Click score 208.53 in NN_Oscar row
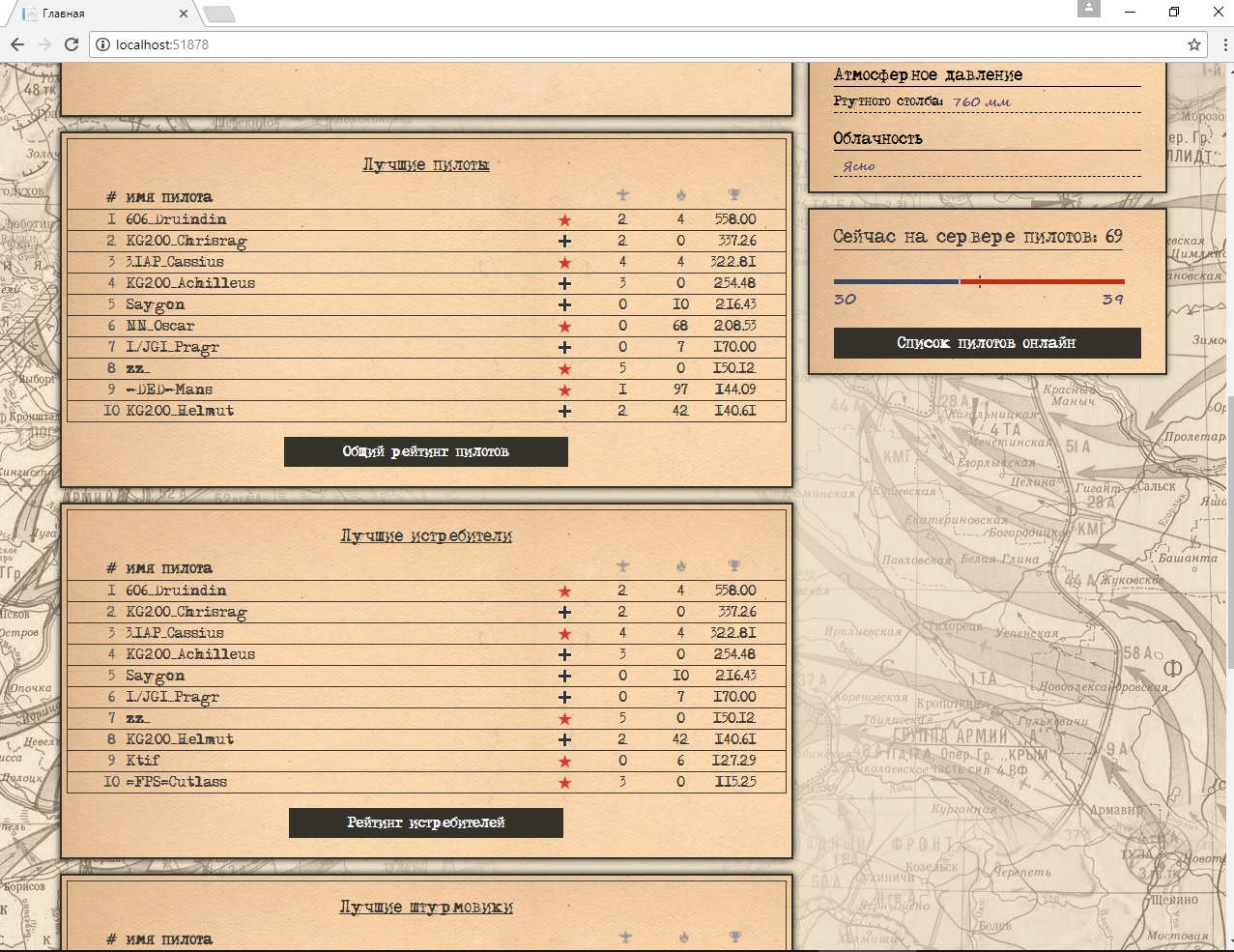 click(x=735, y=327)
